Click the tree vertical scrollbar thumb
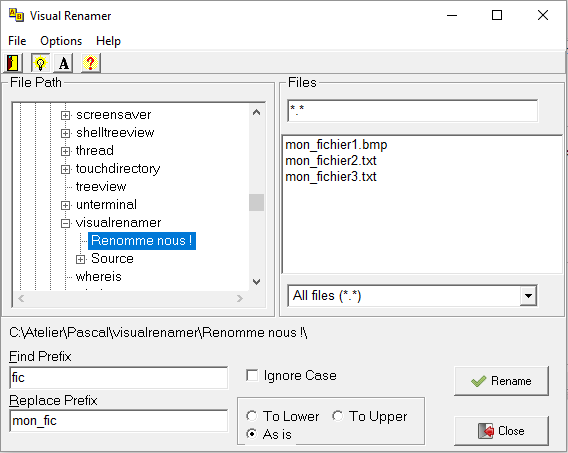The image size is (568, 453). point(256,202)
